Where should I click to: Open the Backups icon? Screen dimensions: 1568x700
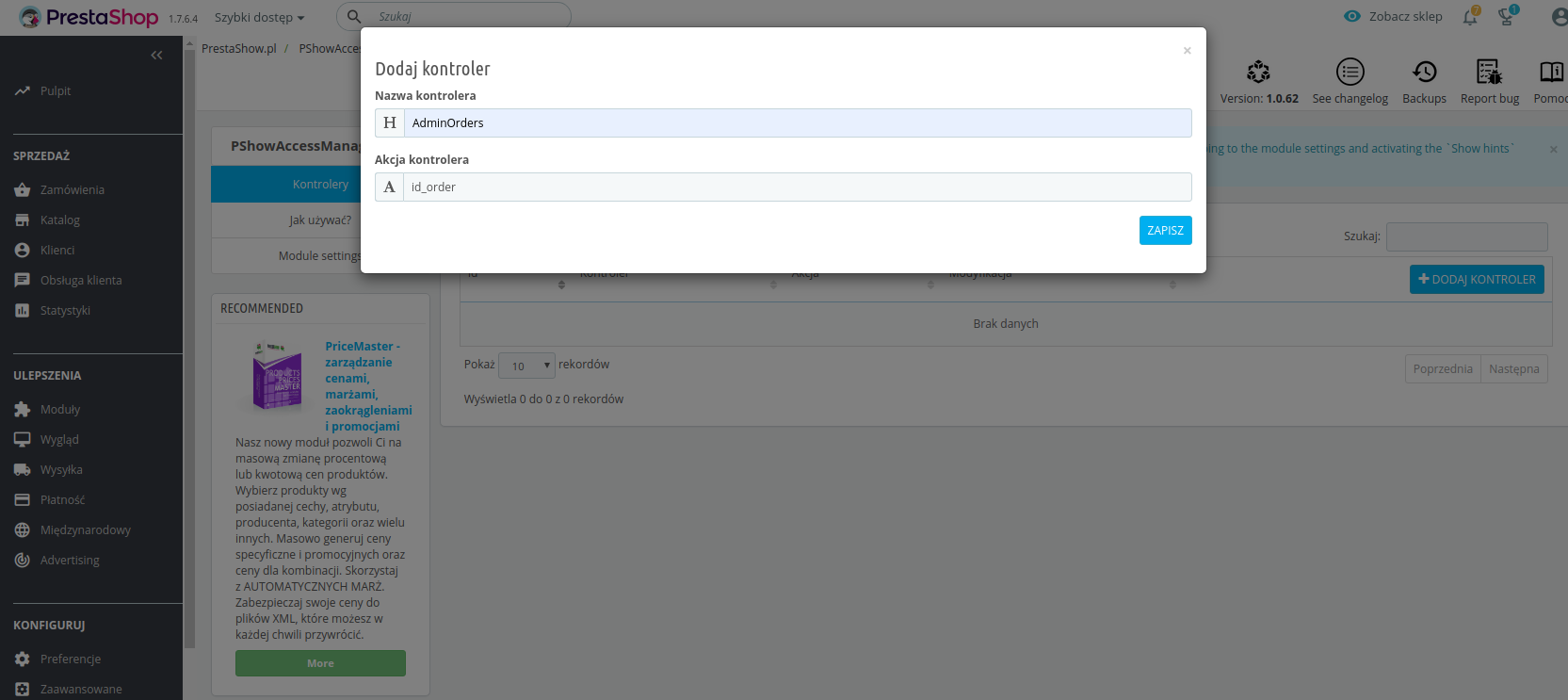pos(1424,72)
